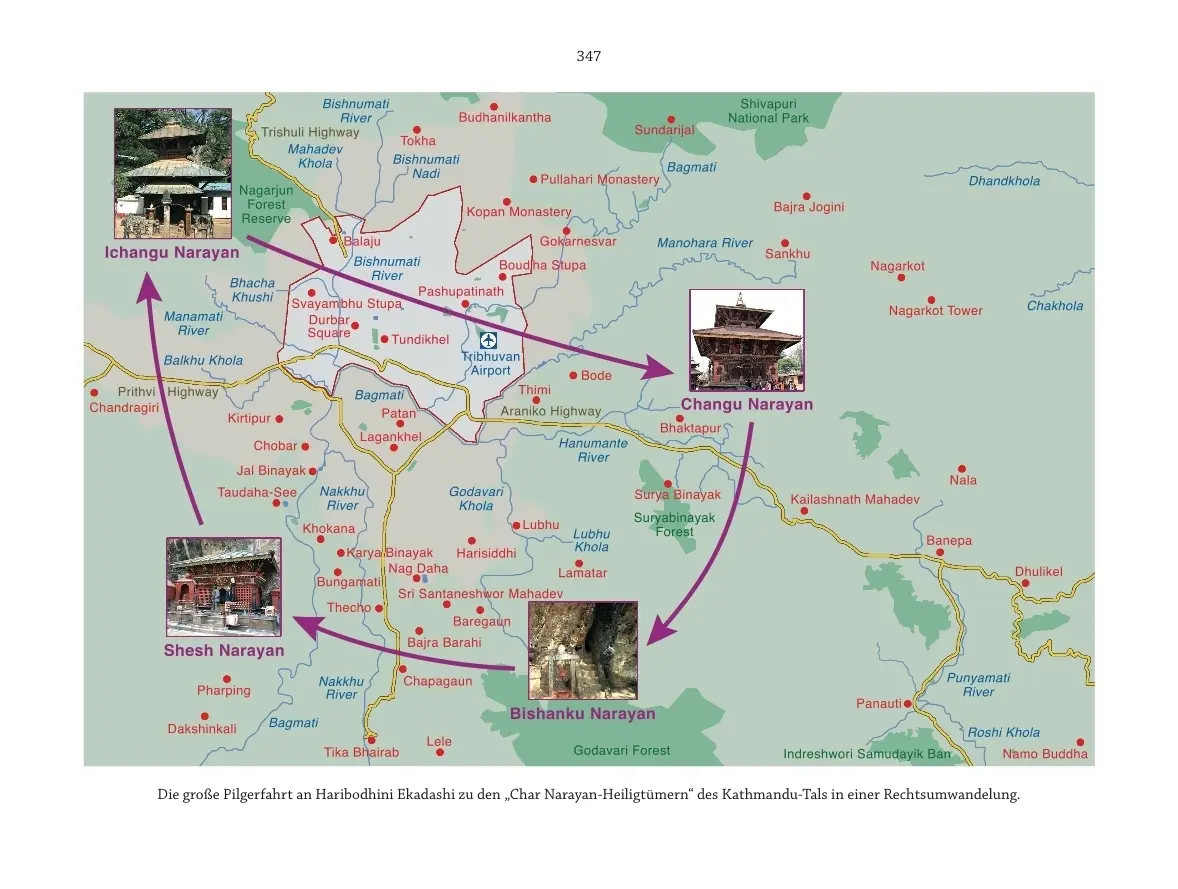This screenshot has height=889, width=1178.
Task: Click the Gokarnesvar label
Action: point(578,241)
